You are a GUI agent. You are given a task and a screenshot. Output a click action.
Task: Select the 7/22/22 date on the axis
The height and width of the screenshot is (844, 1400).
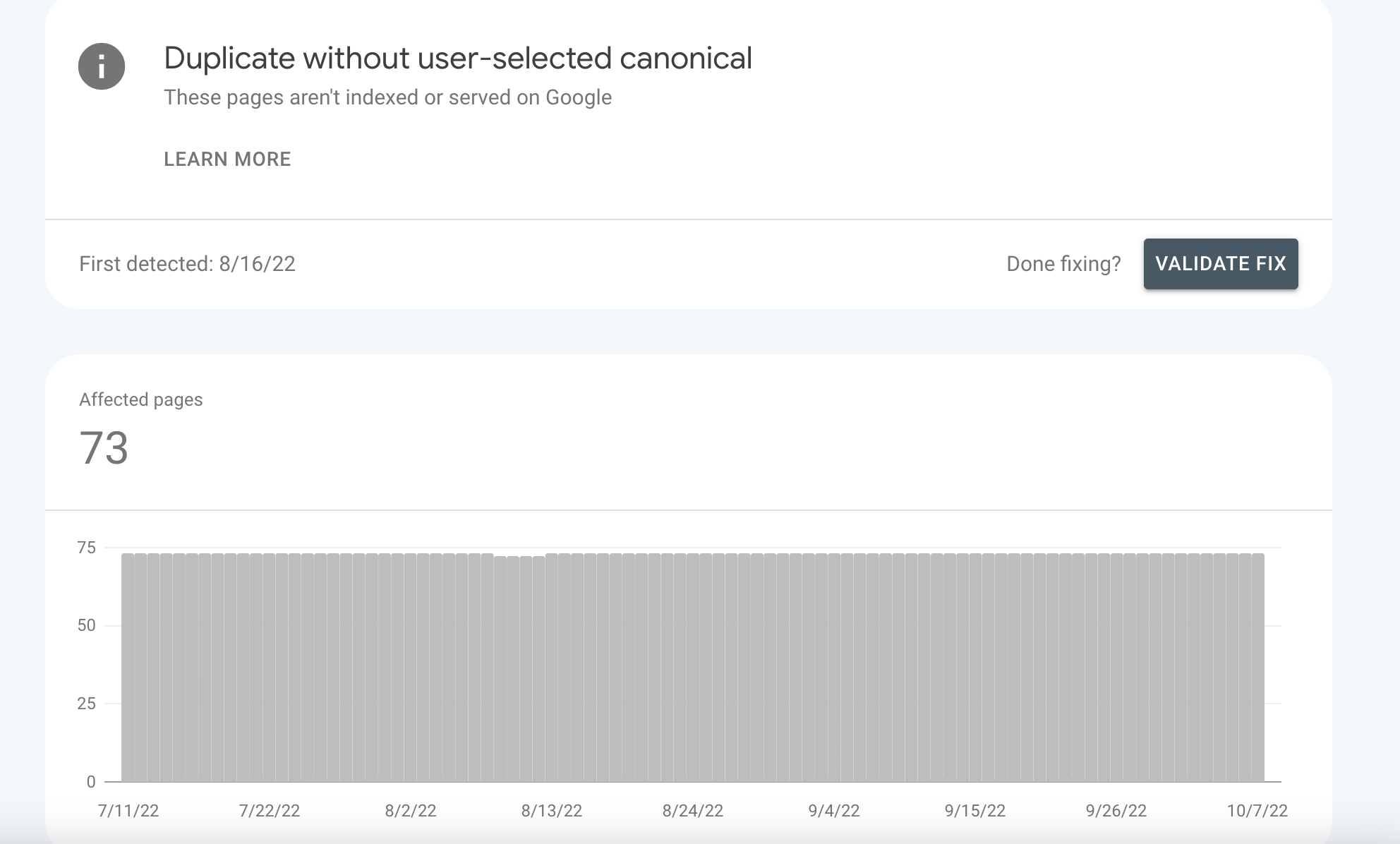tap(270, 811)
